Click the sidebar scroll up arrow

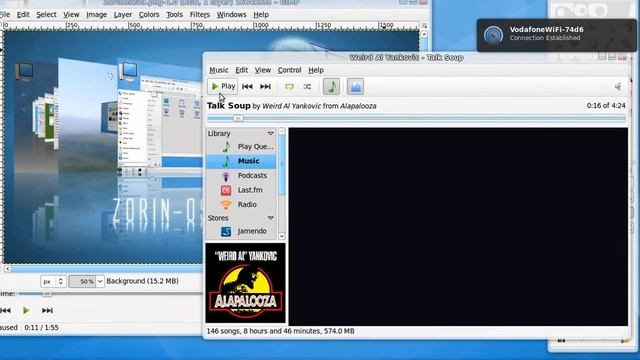(282, 131)
